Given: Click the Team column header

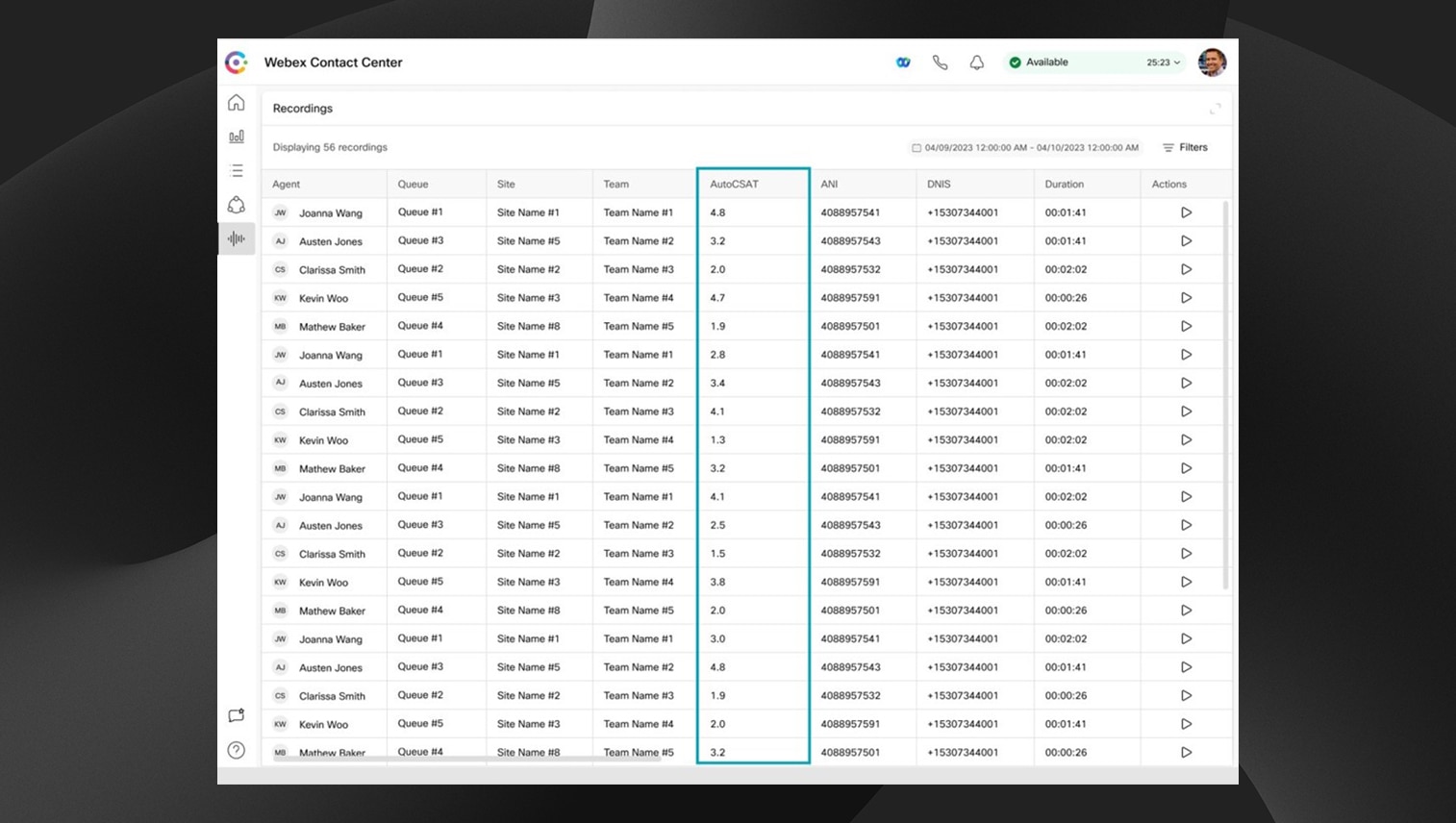Looking at the screenshot, I should pos(616,185).
